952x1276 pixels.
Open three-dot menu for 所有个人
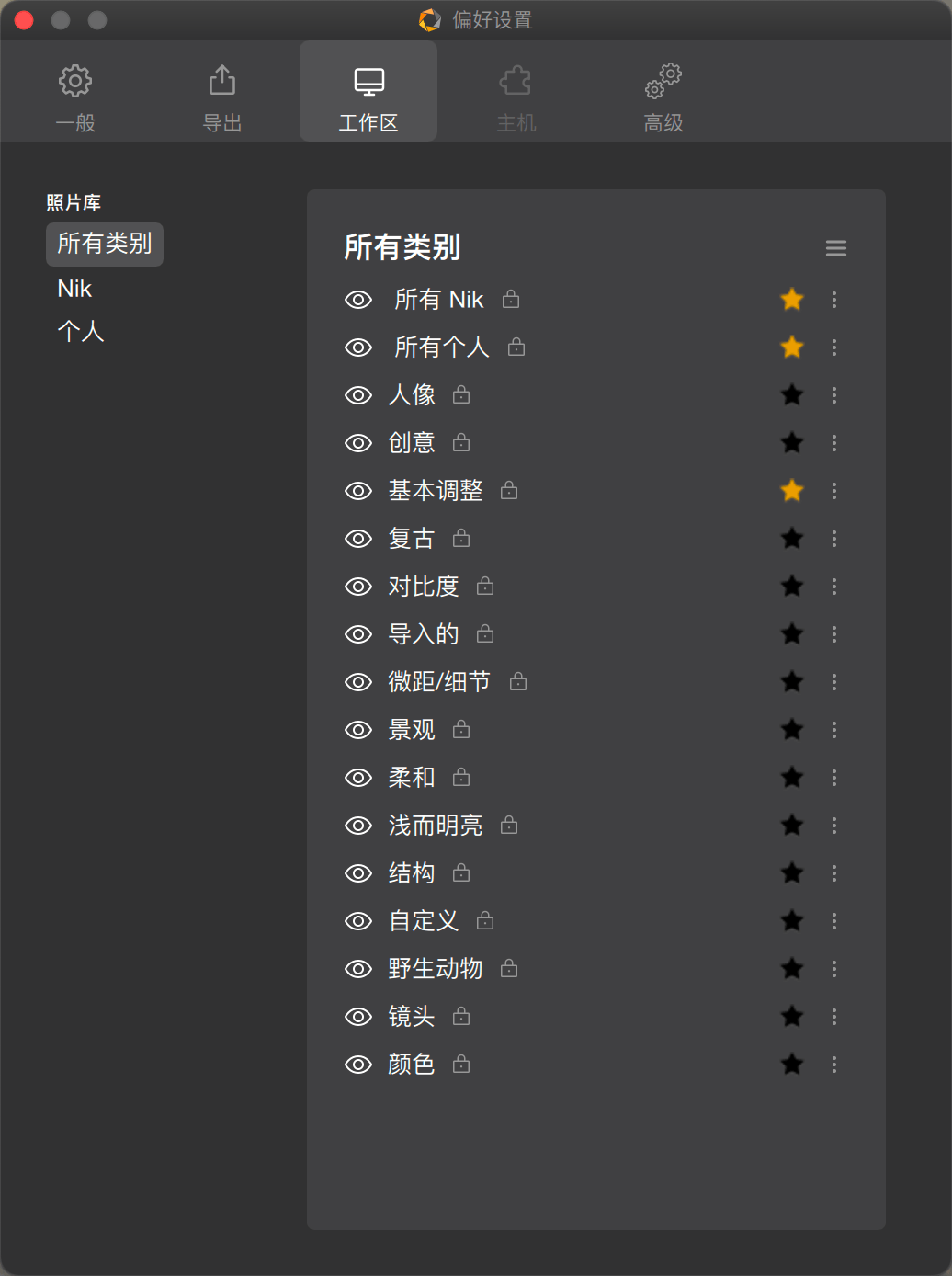pos(833,347)
